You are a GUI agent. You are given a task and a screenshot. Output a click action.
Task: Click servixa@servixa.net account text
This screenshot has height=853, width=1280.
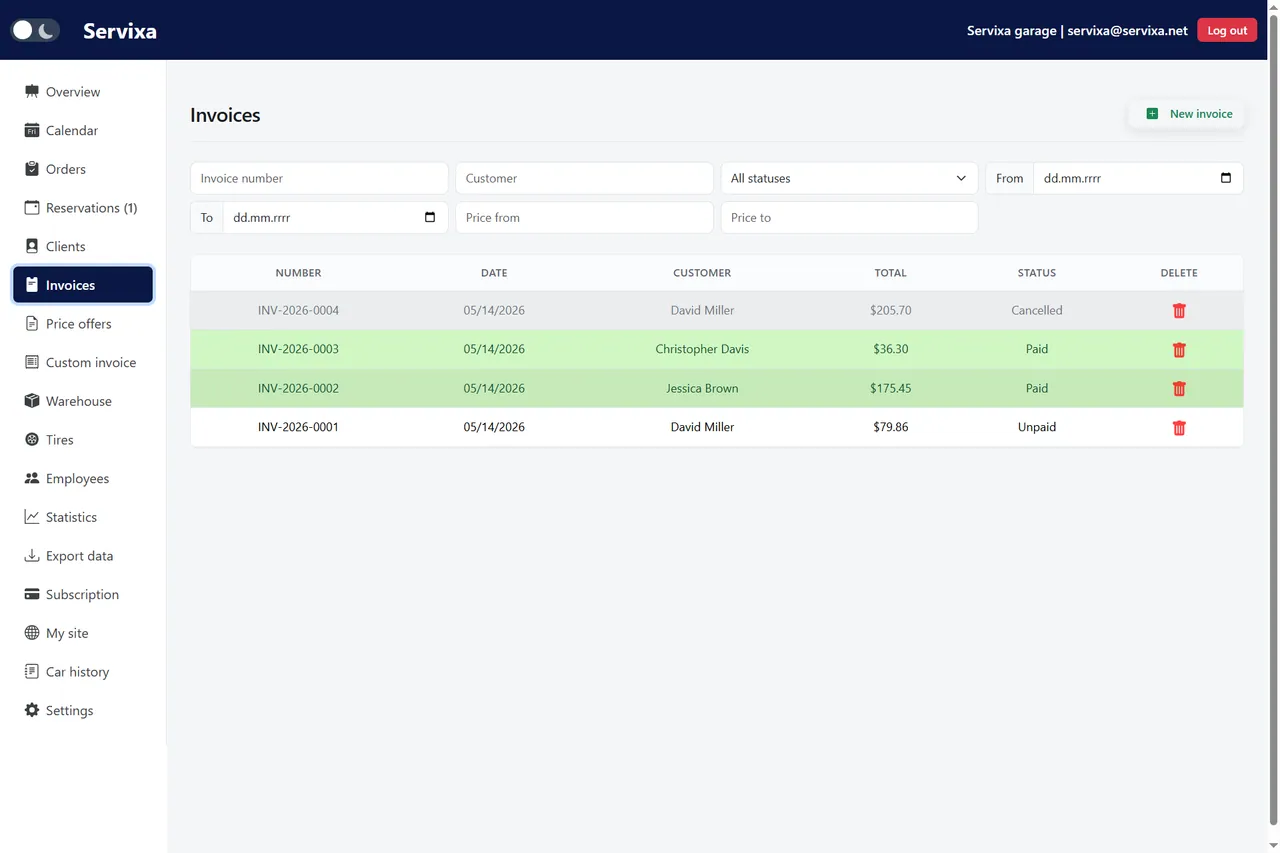(x=1127, y=31)
